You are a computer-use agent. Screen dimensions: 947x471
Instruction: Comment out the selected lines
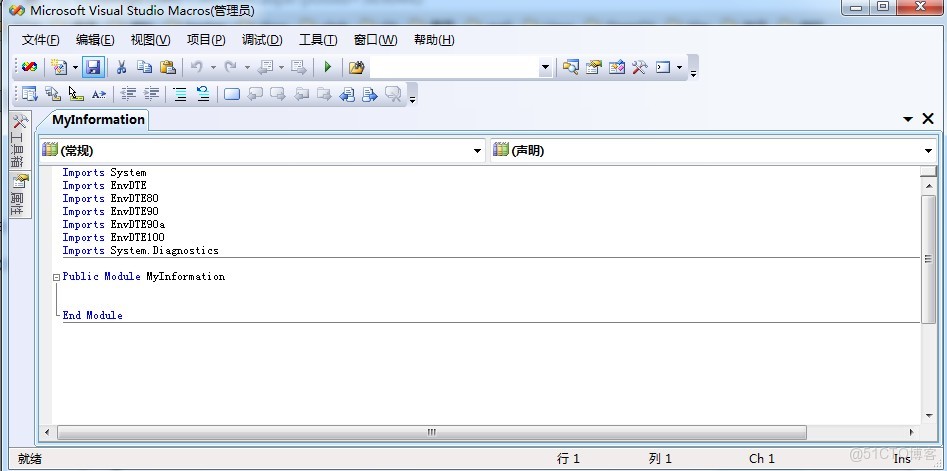coord(180,94)
